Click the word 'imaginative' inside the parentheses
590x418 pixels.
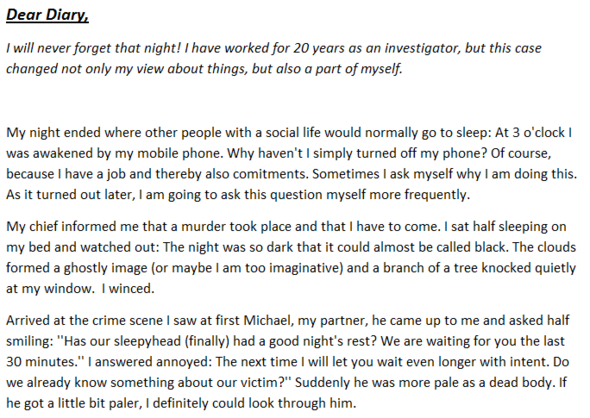pos(304,268)
